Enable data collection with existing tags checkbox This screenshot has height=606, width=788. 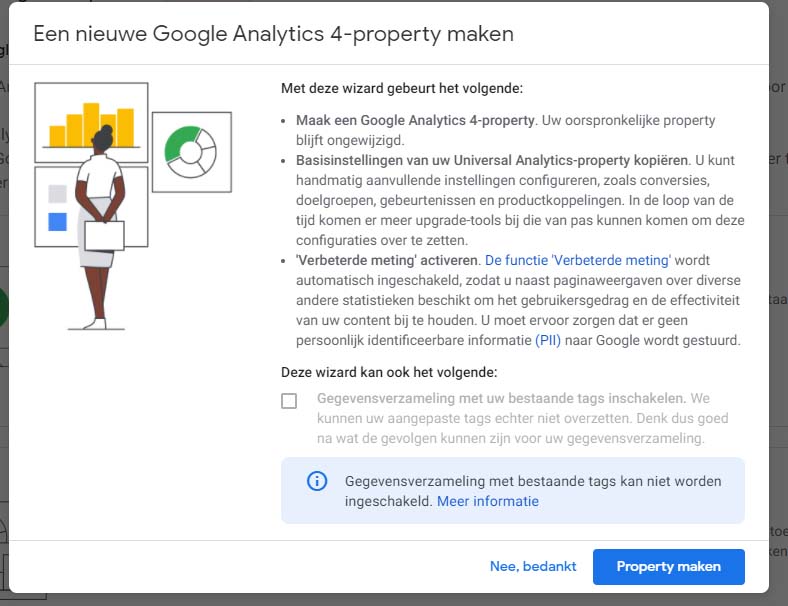pos(289,401)
